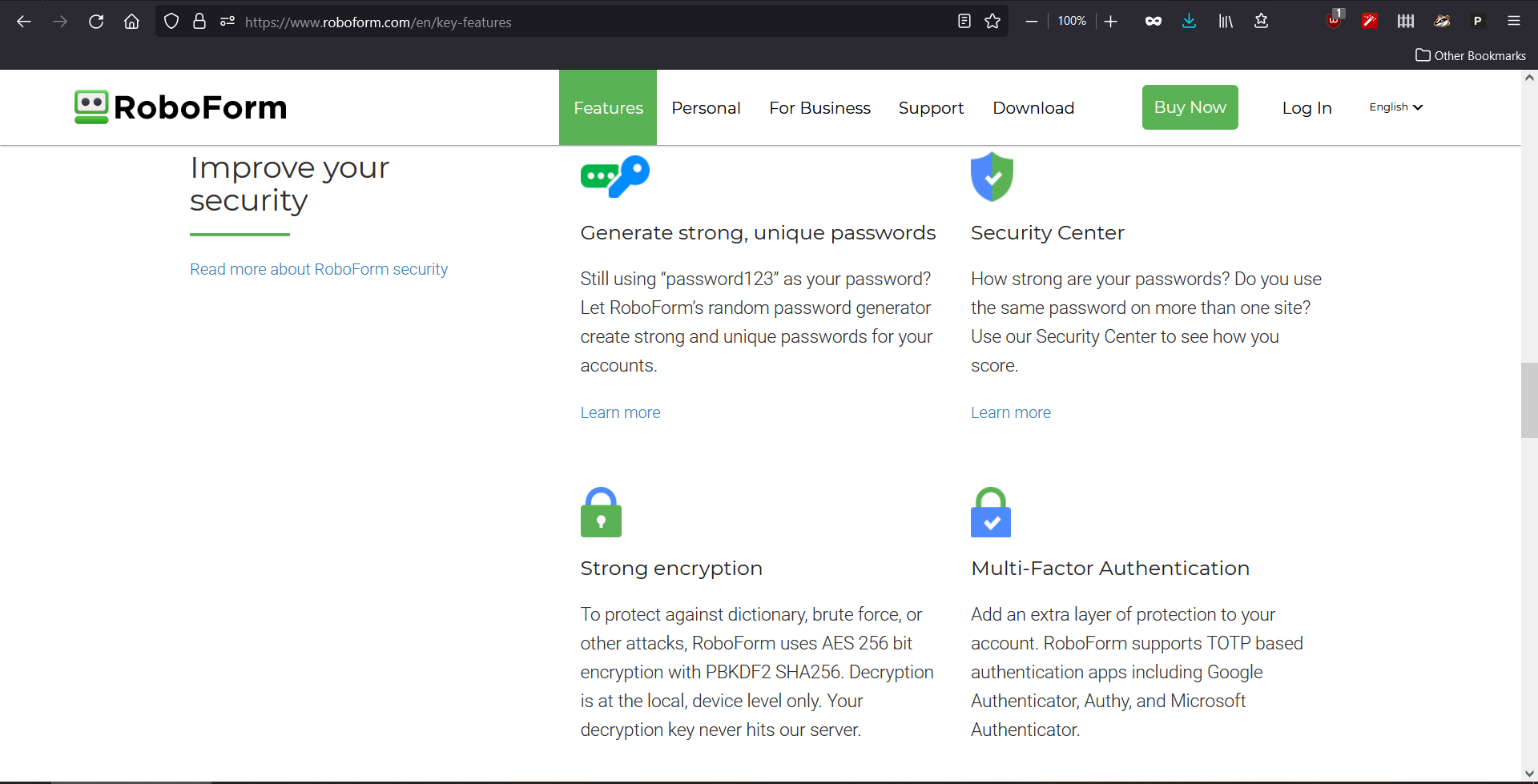Image resolution: width=1538 pixels, height=784 pixels.
Task: Reset zoom level at 100%
Action: [1072, 21]
